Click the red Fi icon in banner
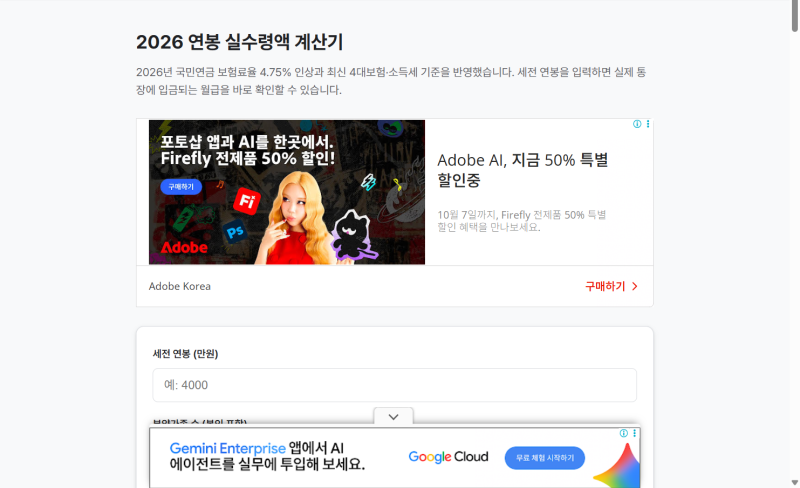The height and width of the screenshot is (488, 800). [247, 201]
